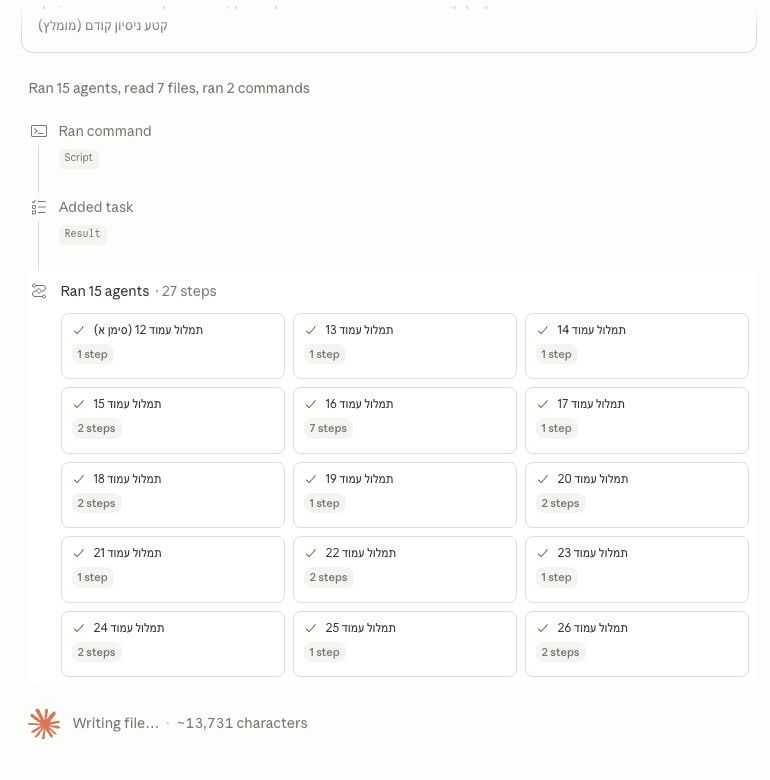The width and height of the screenshot is (770, 780).
Task: Click the task list icon beside Added task
Action: (x=39, y=207)
